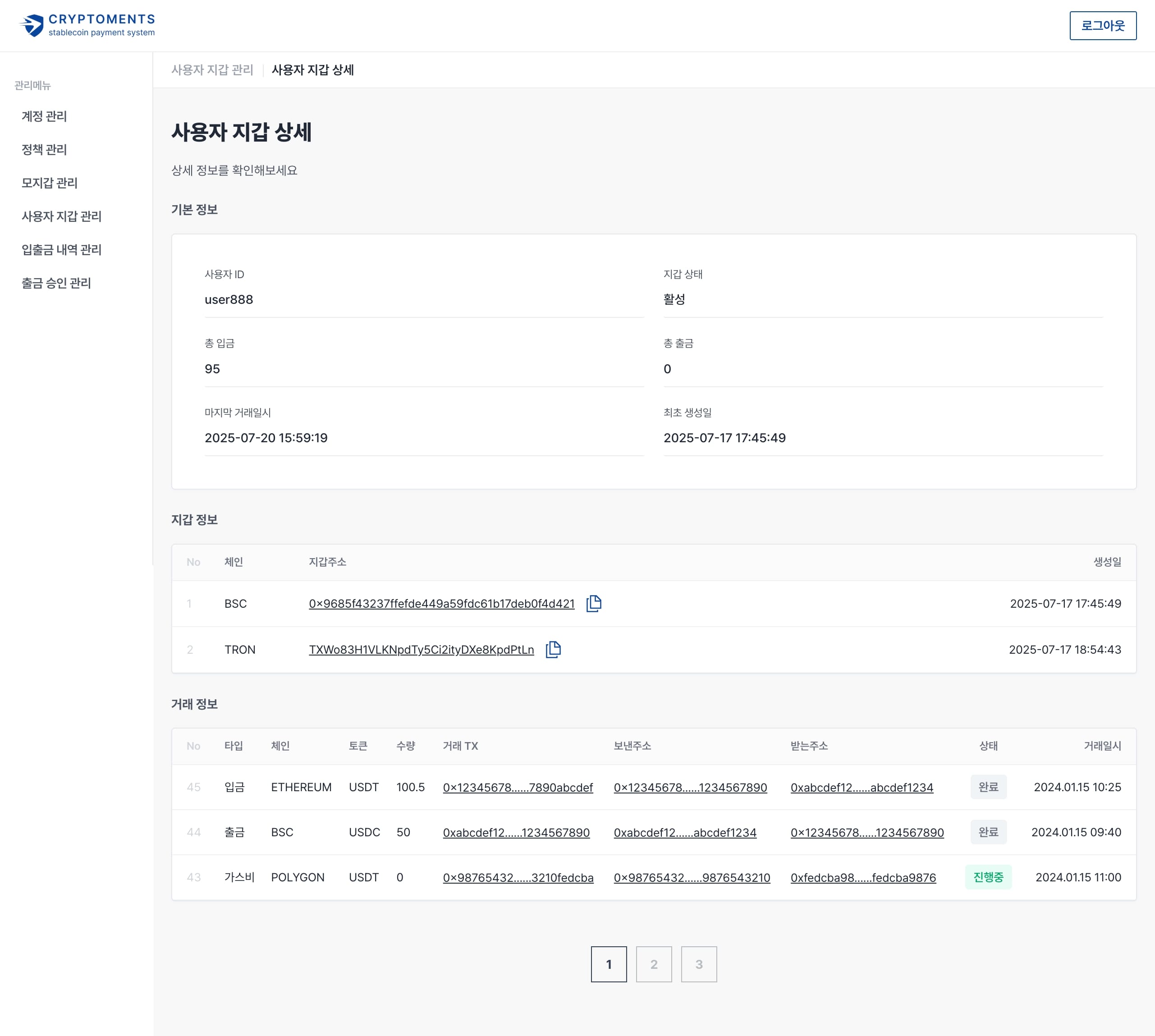Screen dimensions: 1155x1036
Task: Open the TRON wallet address link
Action: (x=421, y=650)
